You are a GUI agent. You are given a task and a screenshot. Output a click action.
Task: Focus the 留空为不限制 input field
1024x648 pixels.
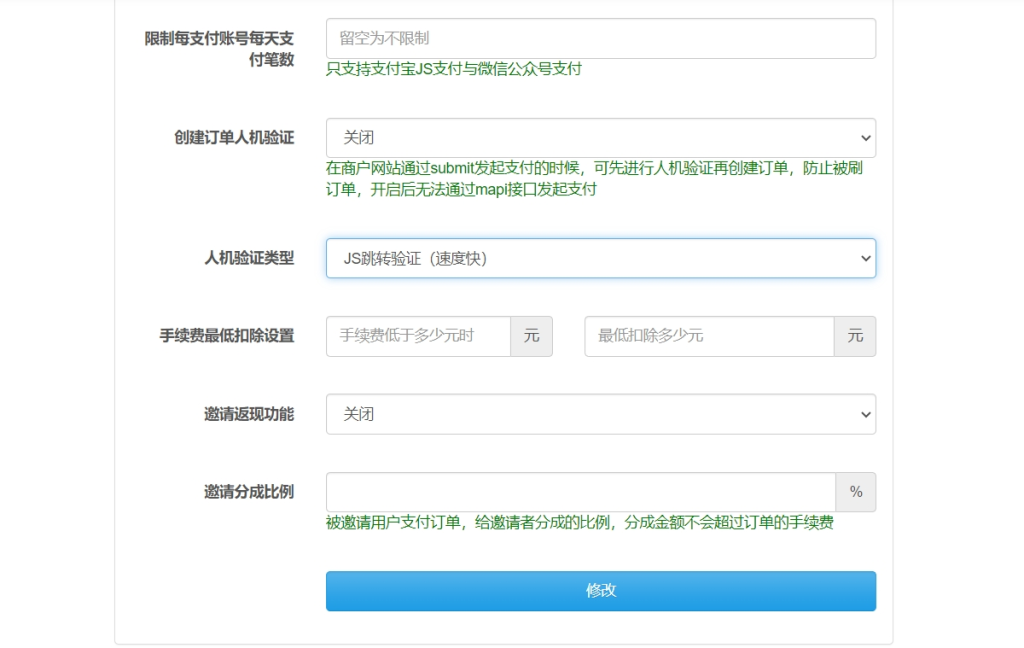[x=600, y=38]
